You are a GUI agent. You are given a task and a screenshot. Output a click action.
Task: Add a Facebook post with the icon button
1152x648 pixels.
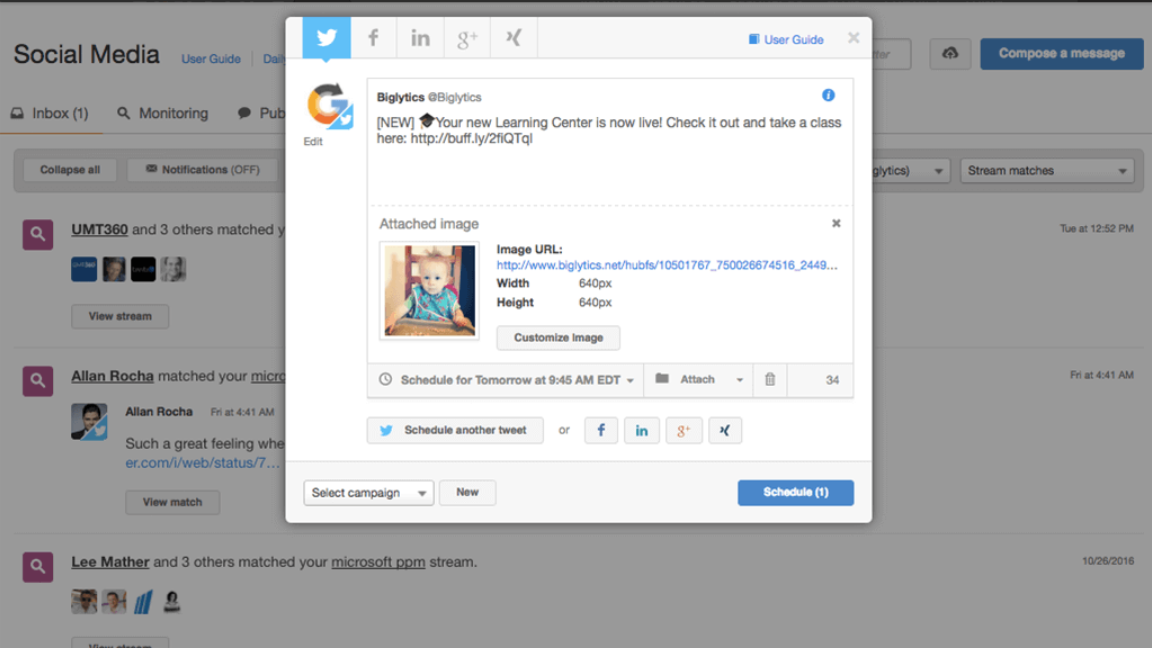(600, 431)
